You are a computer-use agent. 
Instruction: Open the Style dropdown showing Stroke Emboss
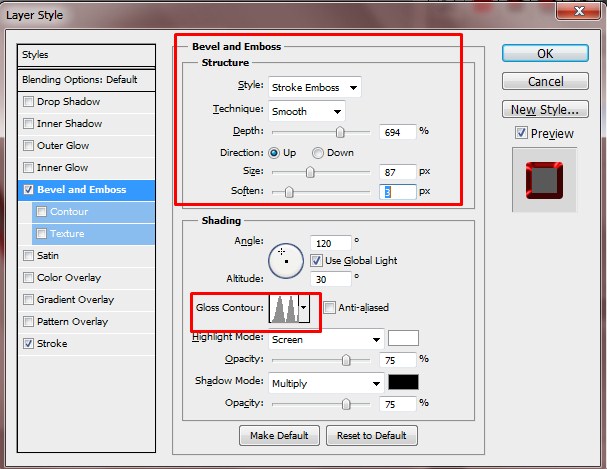[314, 87]
